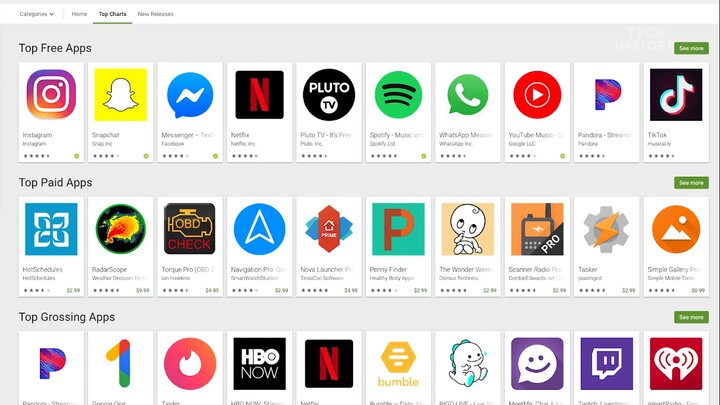Click the HotSchedules title text
The height and width of the screenshot is (405, 720).
[x=43, y=270]
